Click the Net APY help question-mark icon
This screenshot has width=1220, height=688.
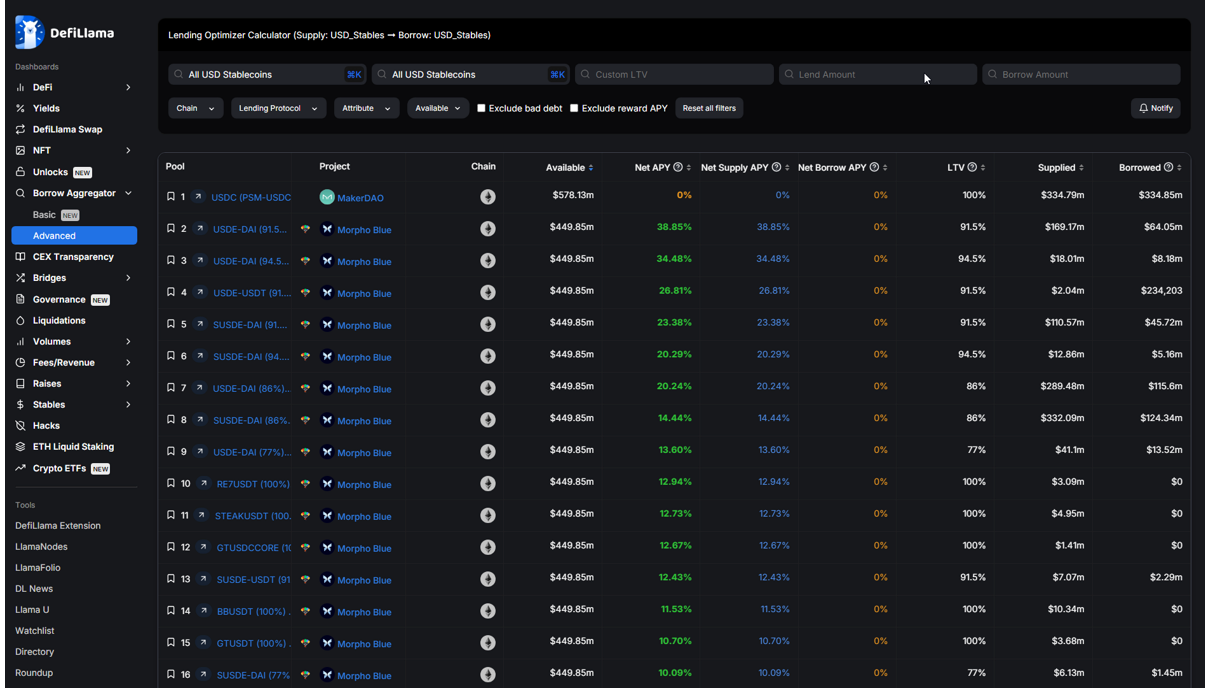678,168
